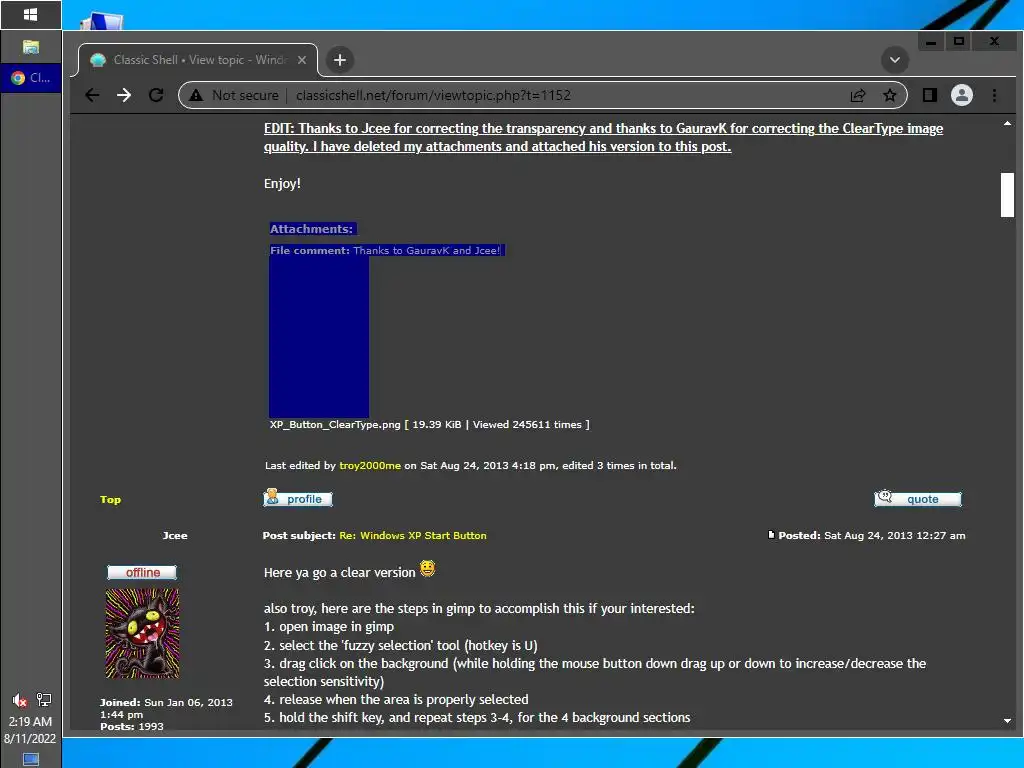Reload the current page
This screenshot has width=1024, height=768.
[x=155, y=95]
